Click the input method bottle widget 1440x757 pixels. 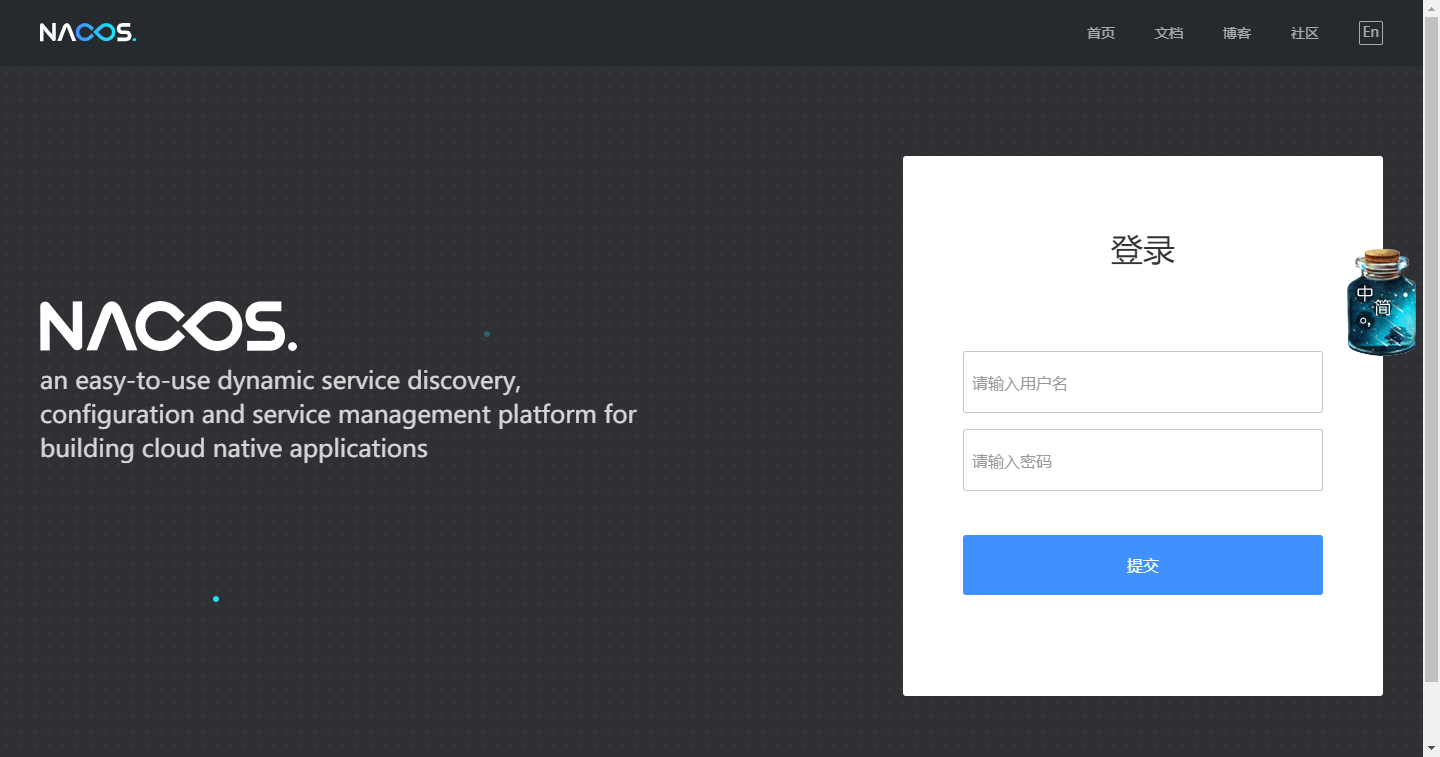(1382, 303)
